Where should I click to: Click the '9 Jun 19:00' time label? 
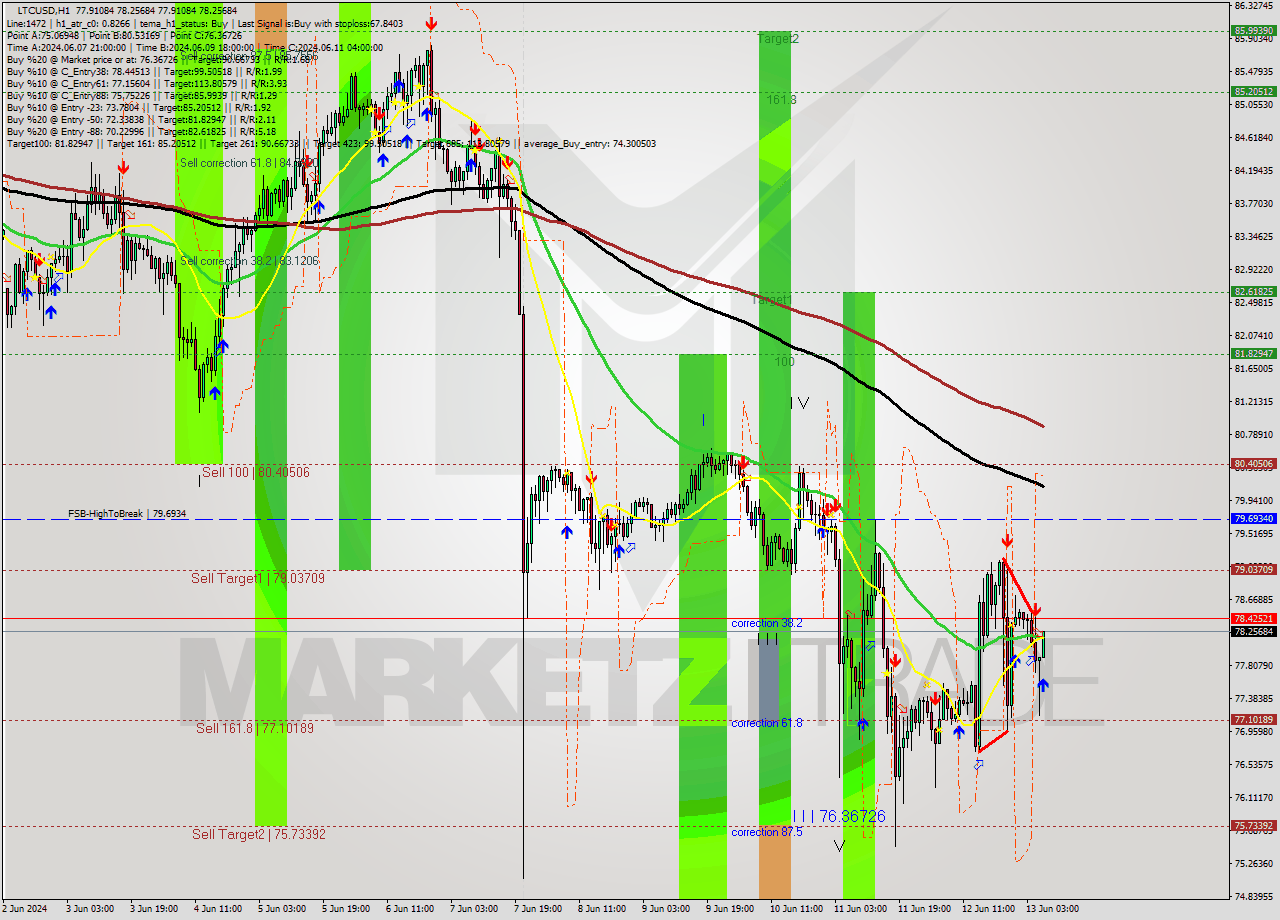[729, 909]
